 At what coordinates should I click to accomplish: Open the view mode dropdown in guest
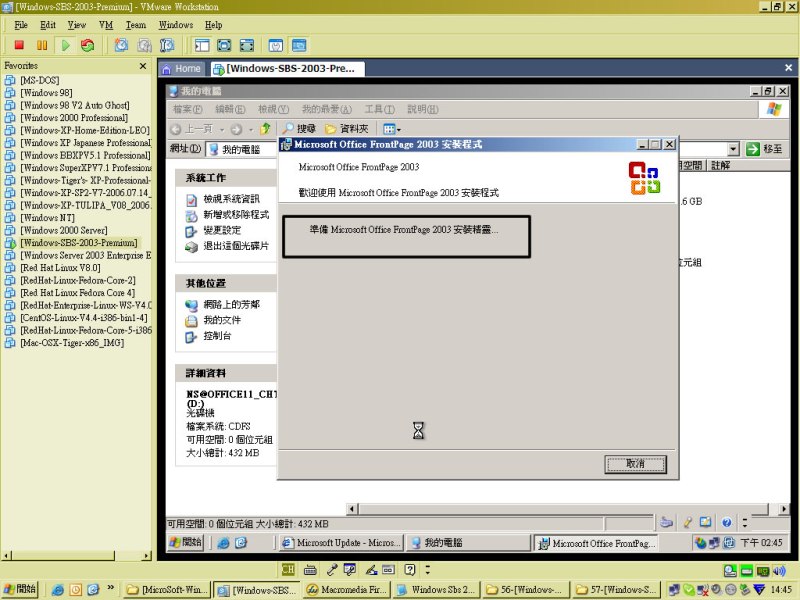coord(392,129)
